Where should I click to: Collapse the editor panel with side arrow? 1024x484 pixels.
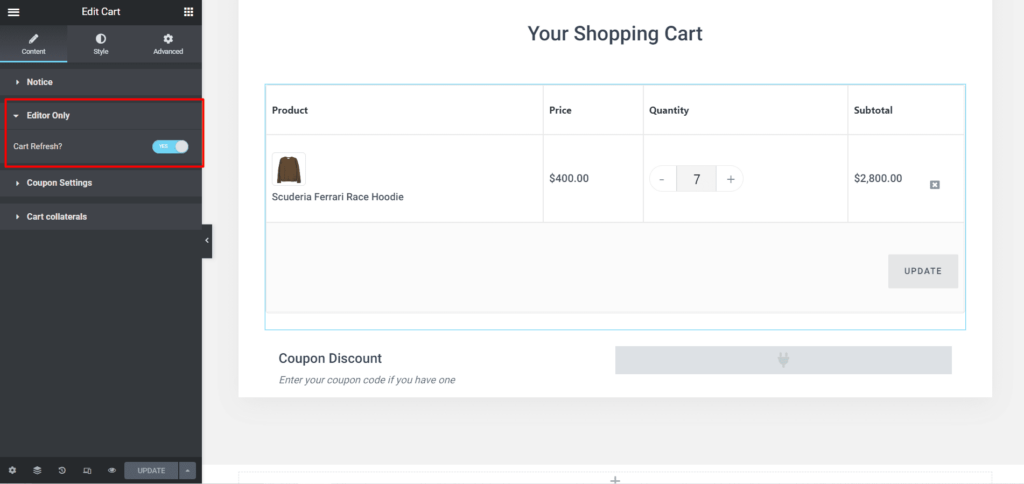click(207, 240)
